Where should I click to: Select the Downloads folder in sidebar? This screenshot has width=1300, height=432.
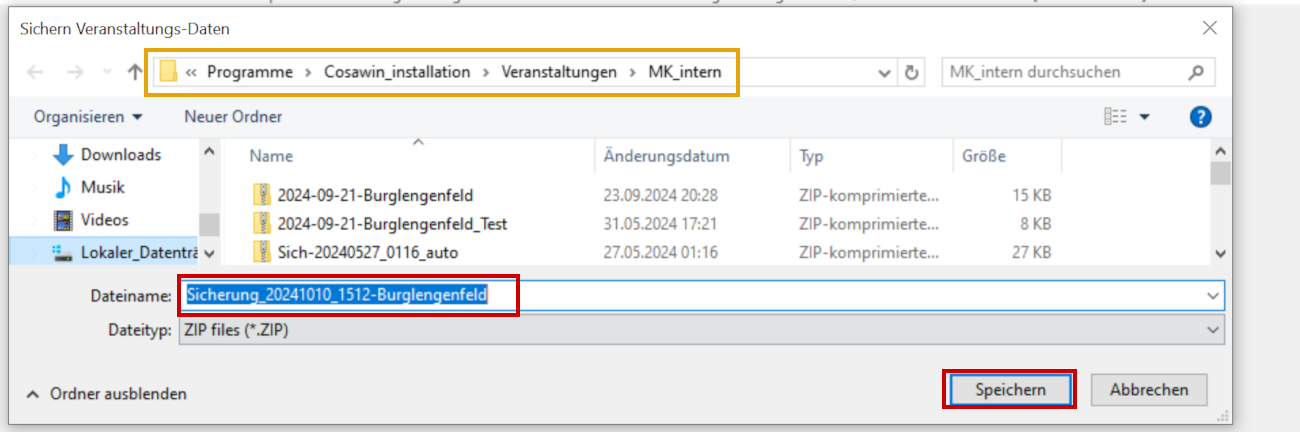tap(120, 155)
